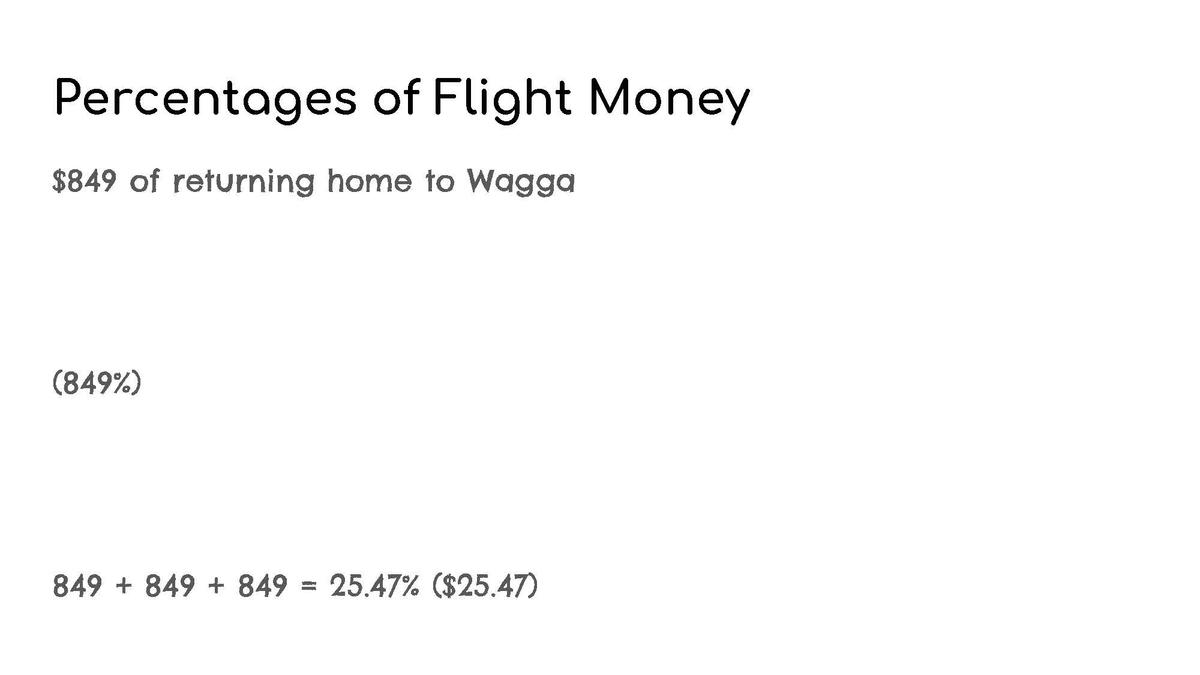Select the subtitle about returning home to Wagga
The width and height of the screenshot is (1200, 675).
click(314, 183)
